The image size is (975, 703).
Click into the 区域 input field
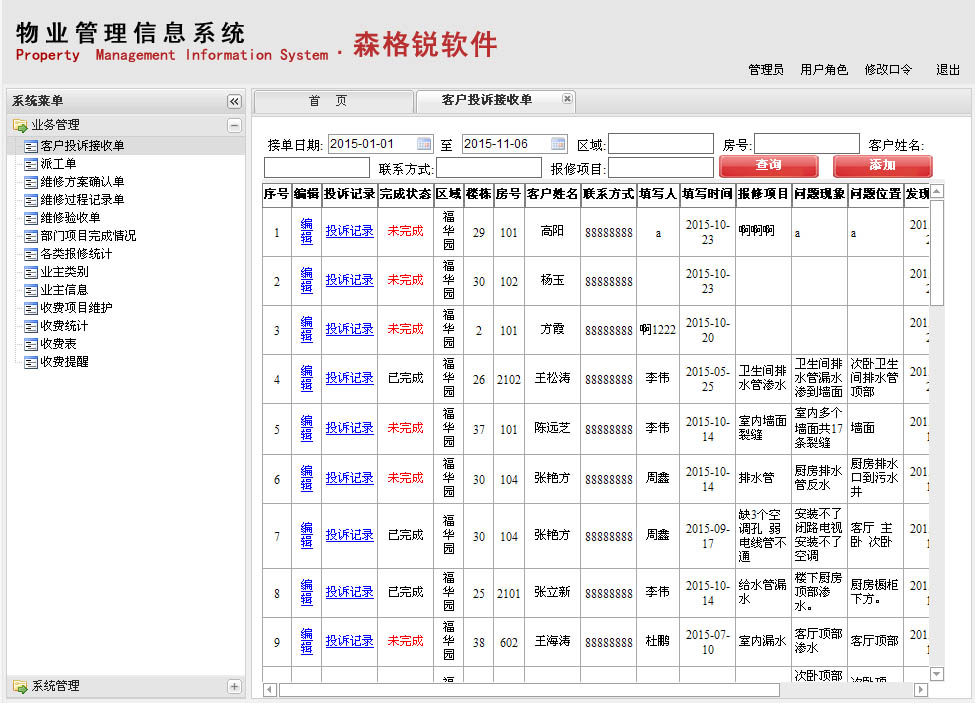point(660,144)
